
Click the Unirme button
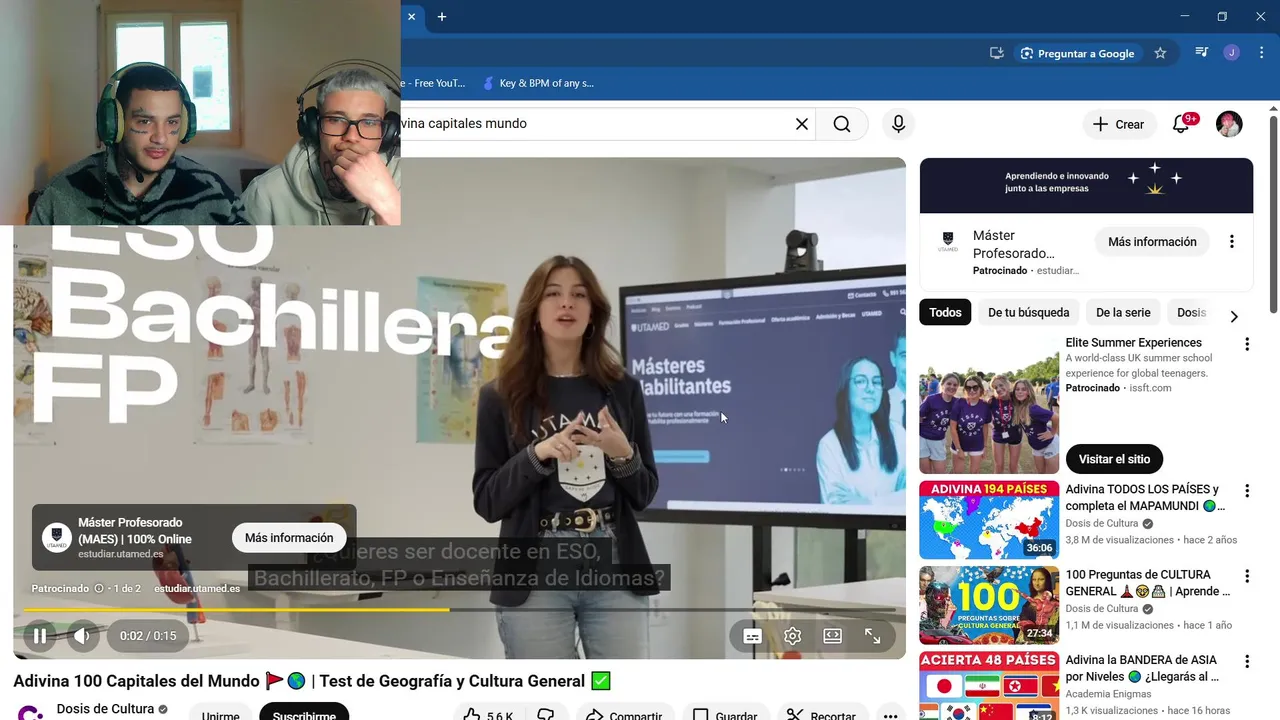(x=220, y=714)
